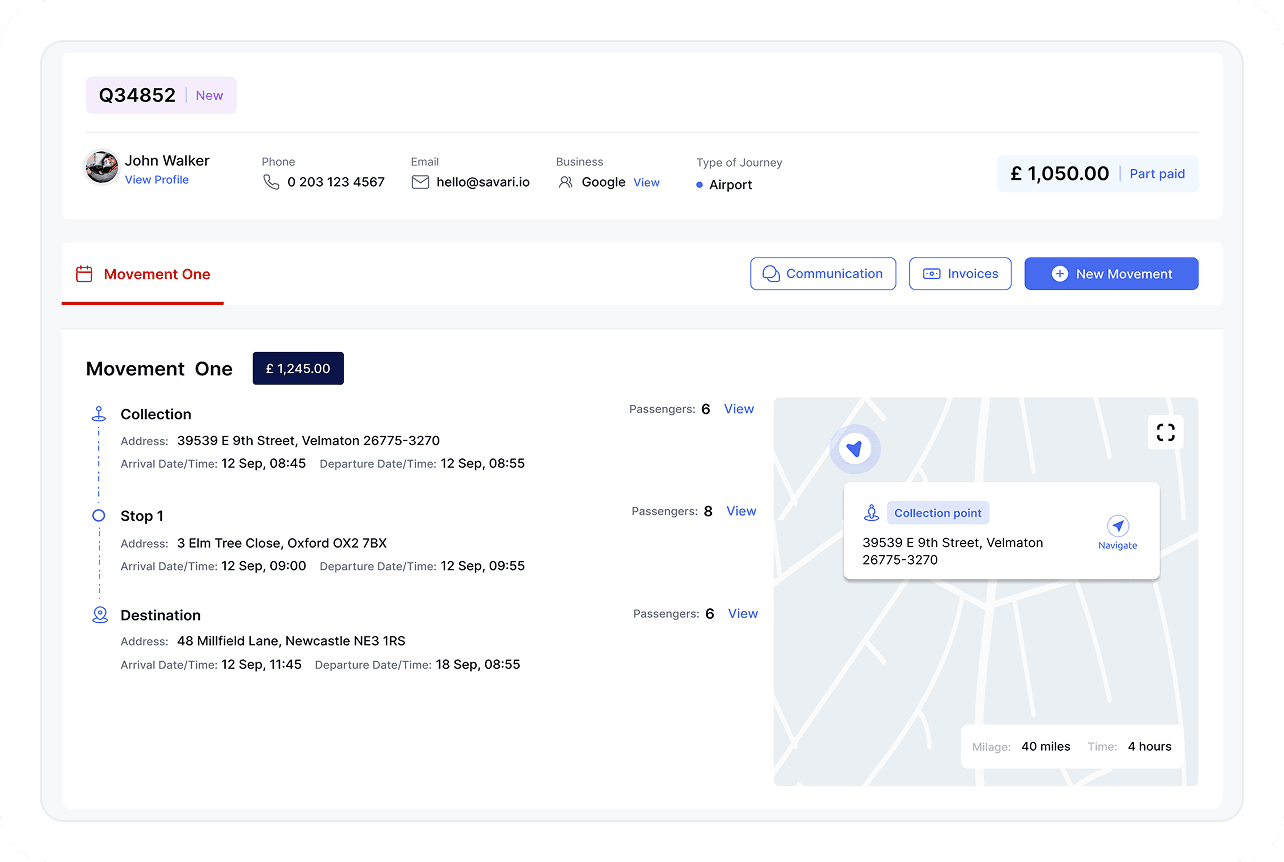Click John Walker's profile avatar
This screenshot has height=862, width=1284.
click(x=102, y=167)
